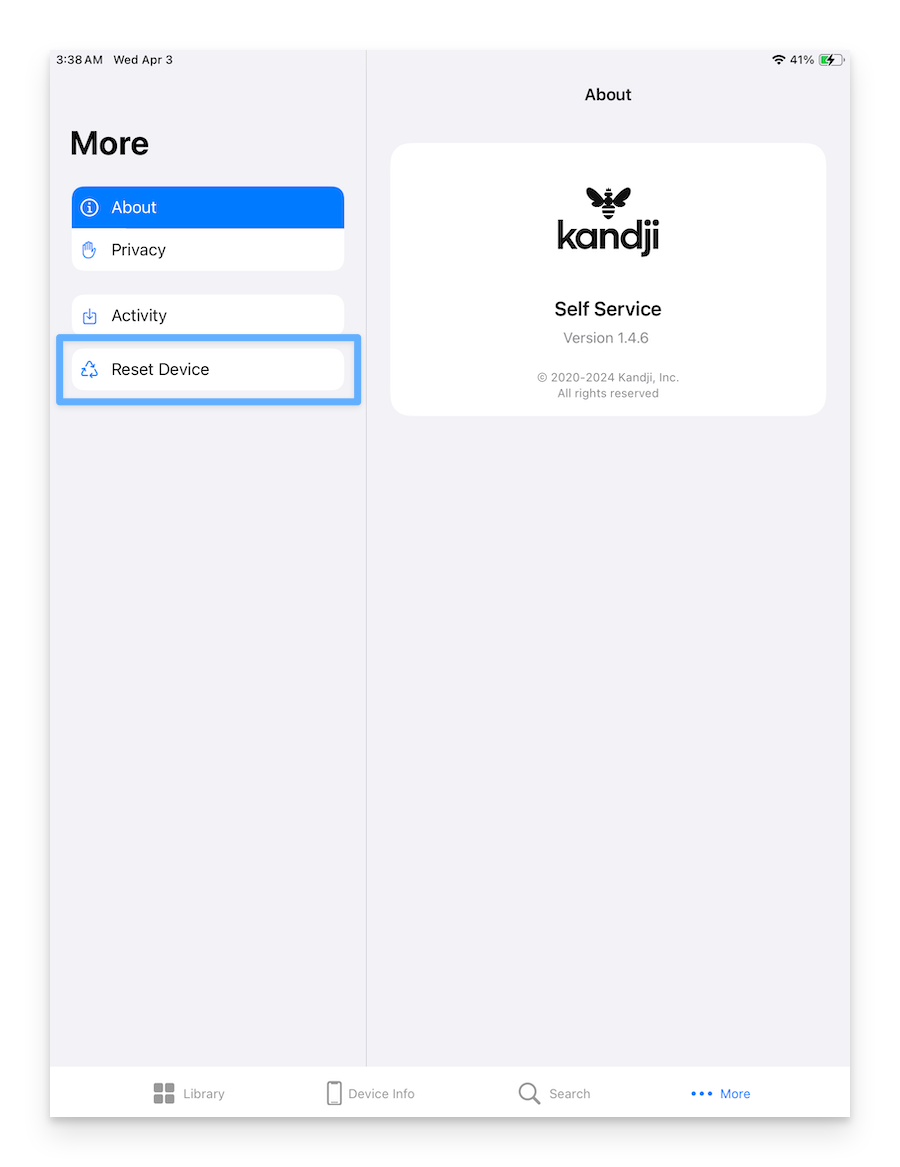Click the Library grid icon

tap(164, 1093)
